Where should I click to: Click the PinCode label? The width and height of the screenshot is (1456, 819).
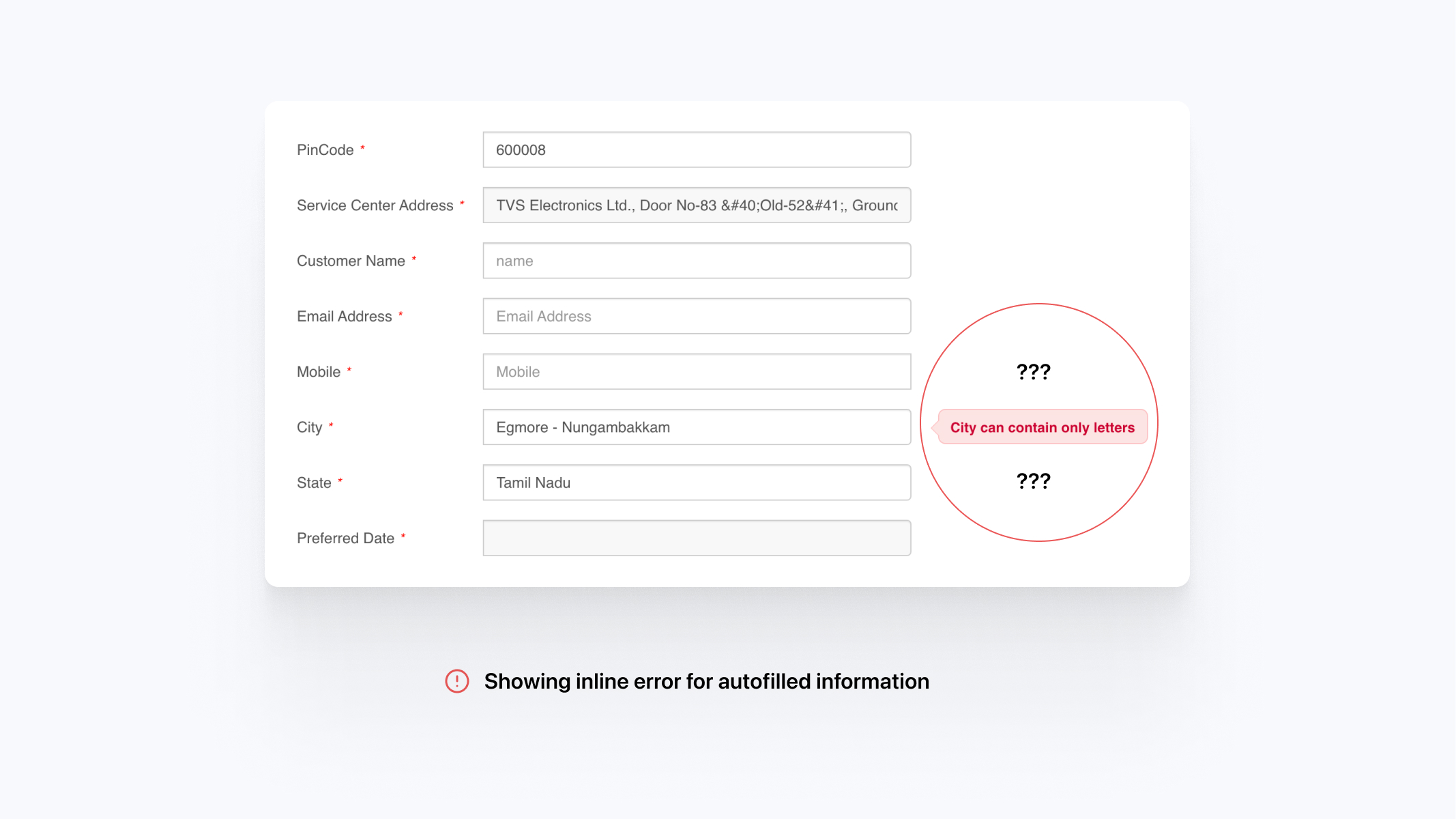tap(325, 149)
